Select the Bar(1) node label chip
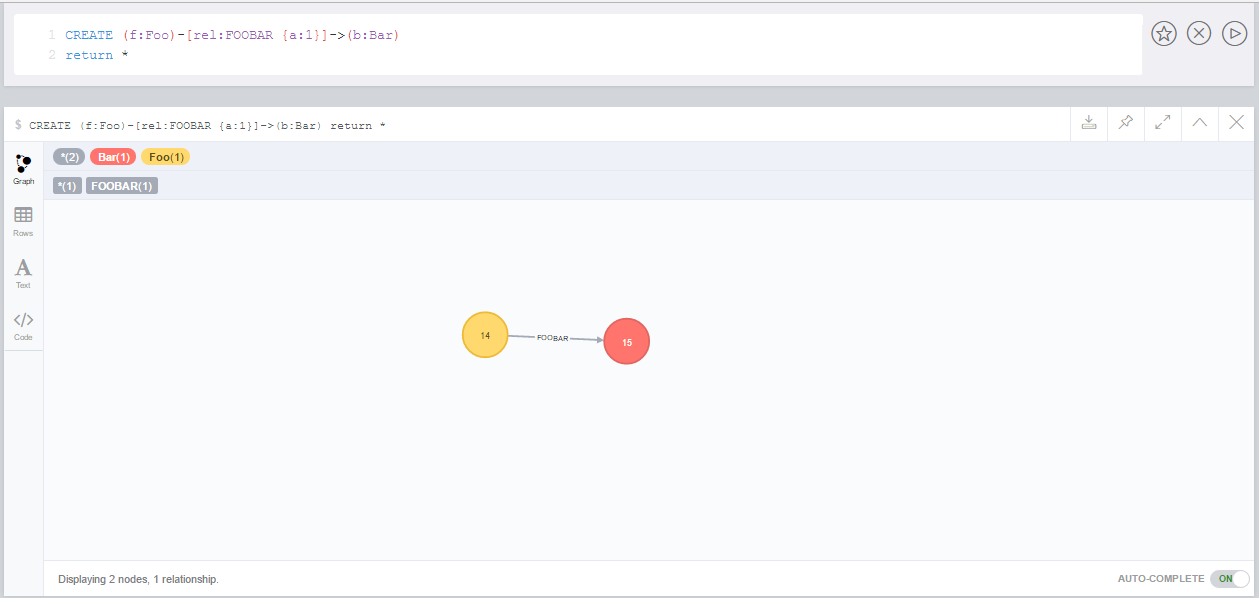 [113, 156]
